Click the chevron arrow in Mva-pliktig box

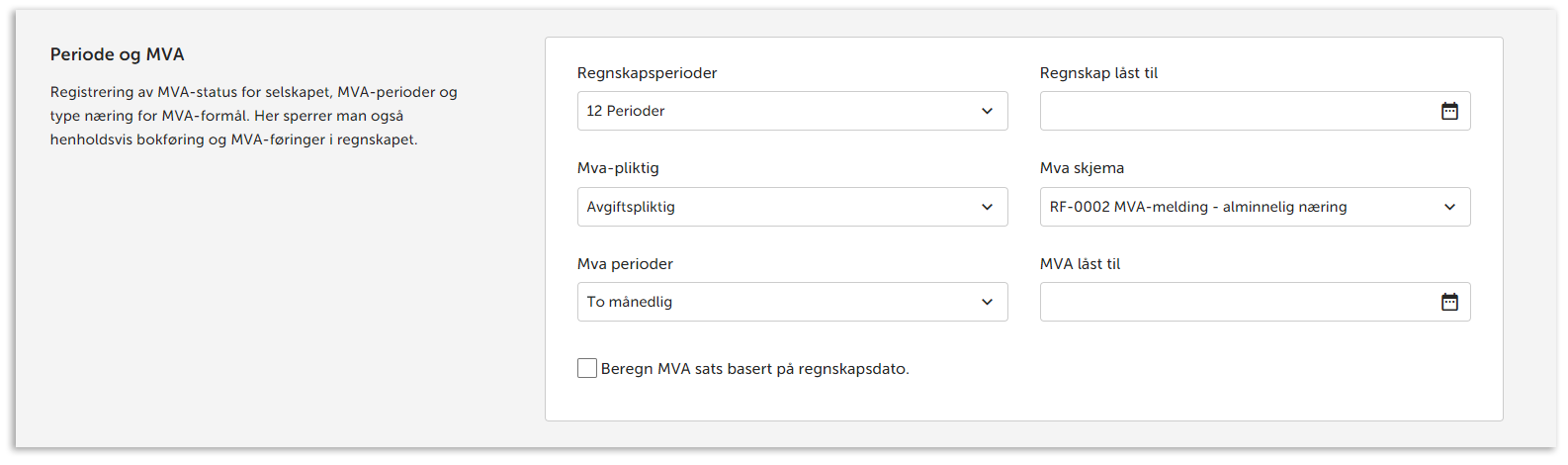click(x=987, y=208)
